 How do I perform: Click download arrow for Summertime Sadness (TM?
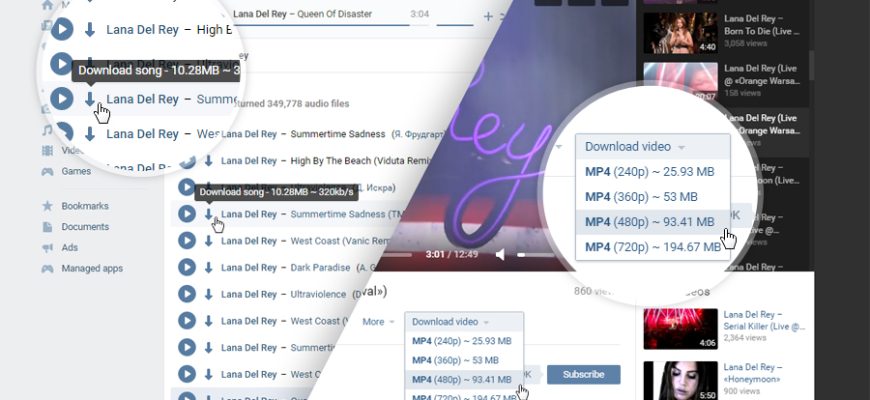point(209,214)
